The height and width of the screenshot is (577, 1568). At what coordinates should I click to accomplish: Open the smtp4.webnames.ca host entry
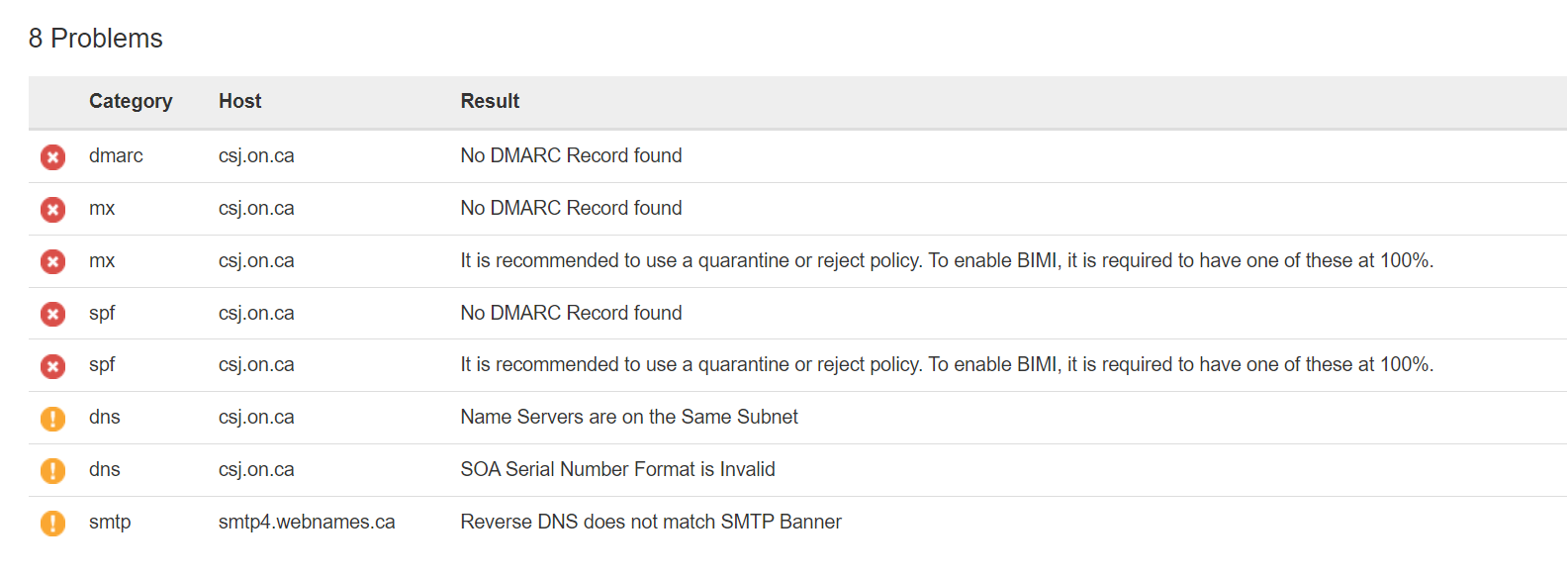[x=307, y=522]
